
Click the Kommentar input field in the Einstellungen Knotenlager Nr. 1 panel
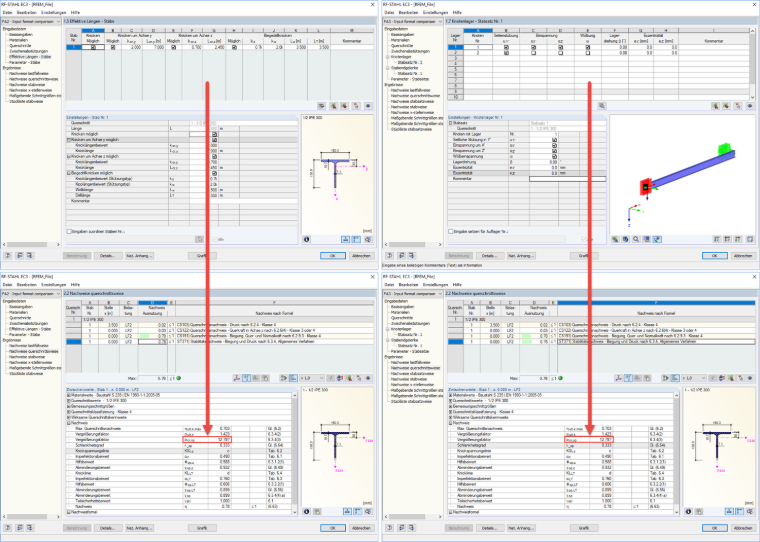(568, 179)
